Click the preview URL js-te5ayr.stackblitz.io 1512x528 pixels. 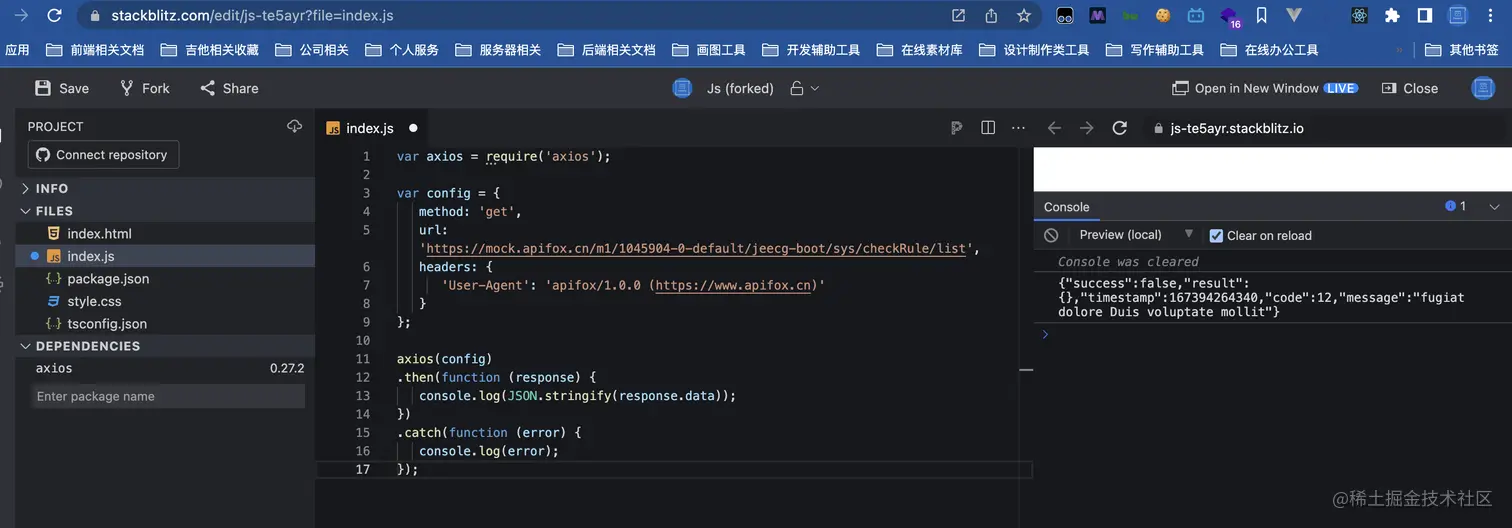tap(1237, 128)
